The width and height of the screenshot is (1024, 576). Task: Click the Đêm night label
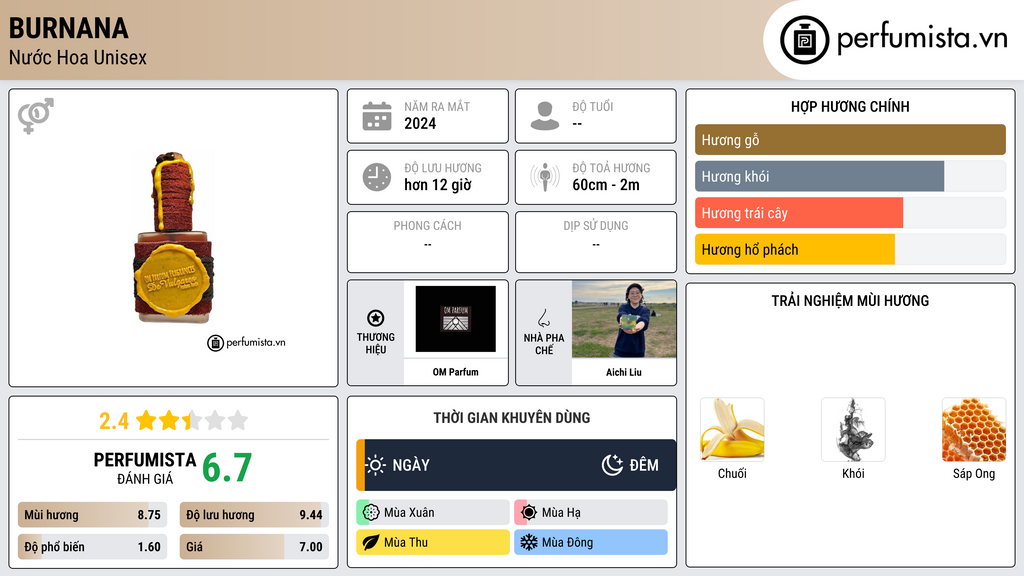point(644,465)
